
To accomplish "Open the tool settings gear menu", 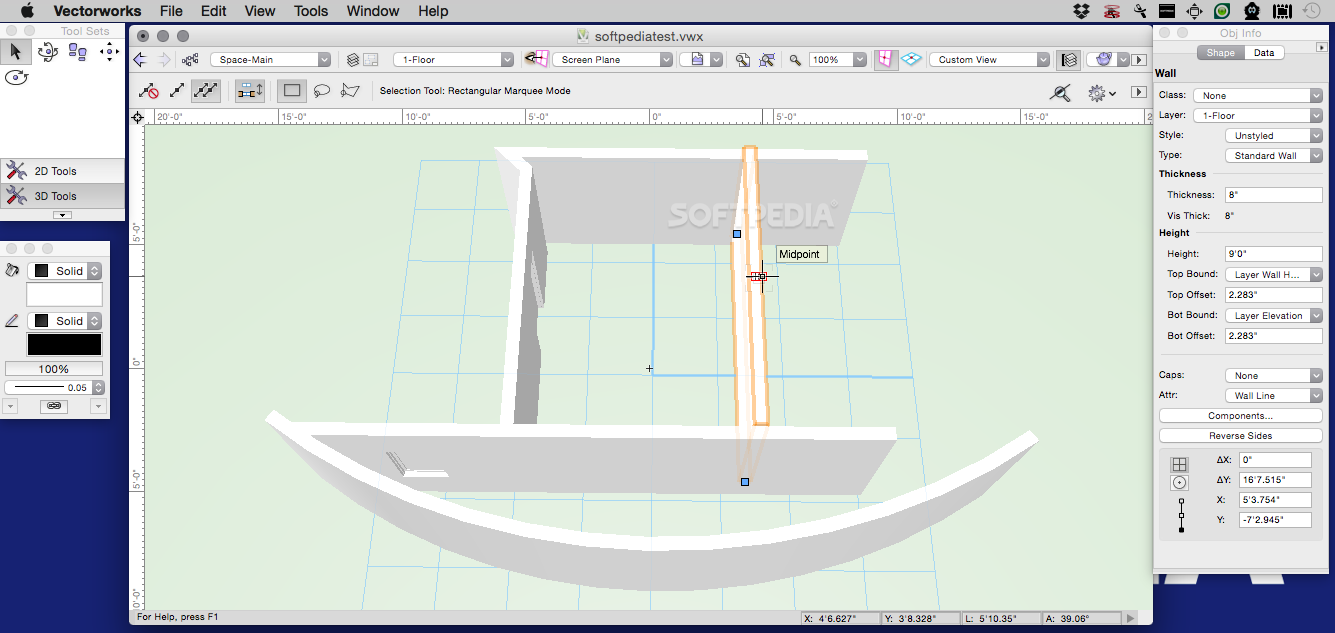I will 1097,92.
